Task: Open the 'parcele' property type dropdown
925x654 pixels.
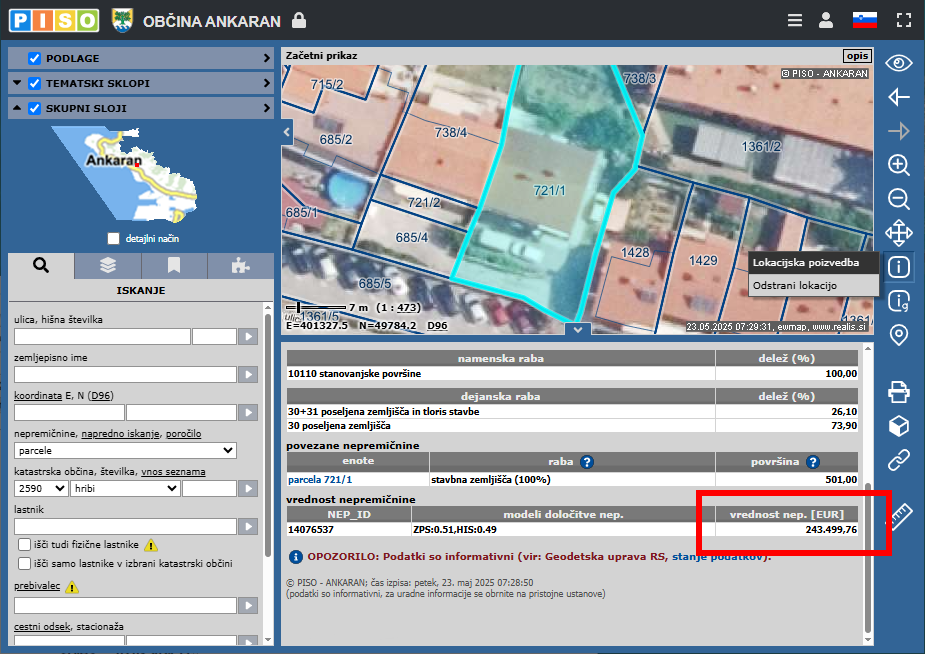Action: coord(125,450)
